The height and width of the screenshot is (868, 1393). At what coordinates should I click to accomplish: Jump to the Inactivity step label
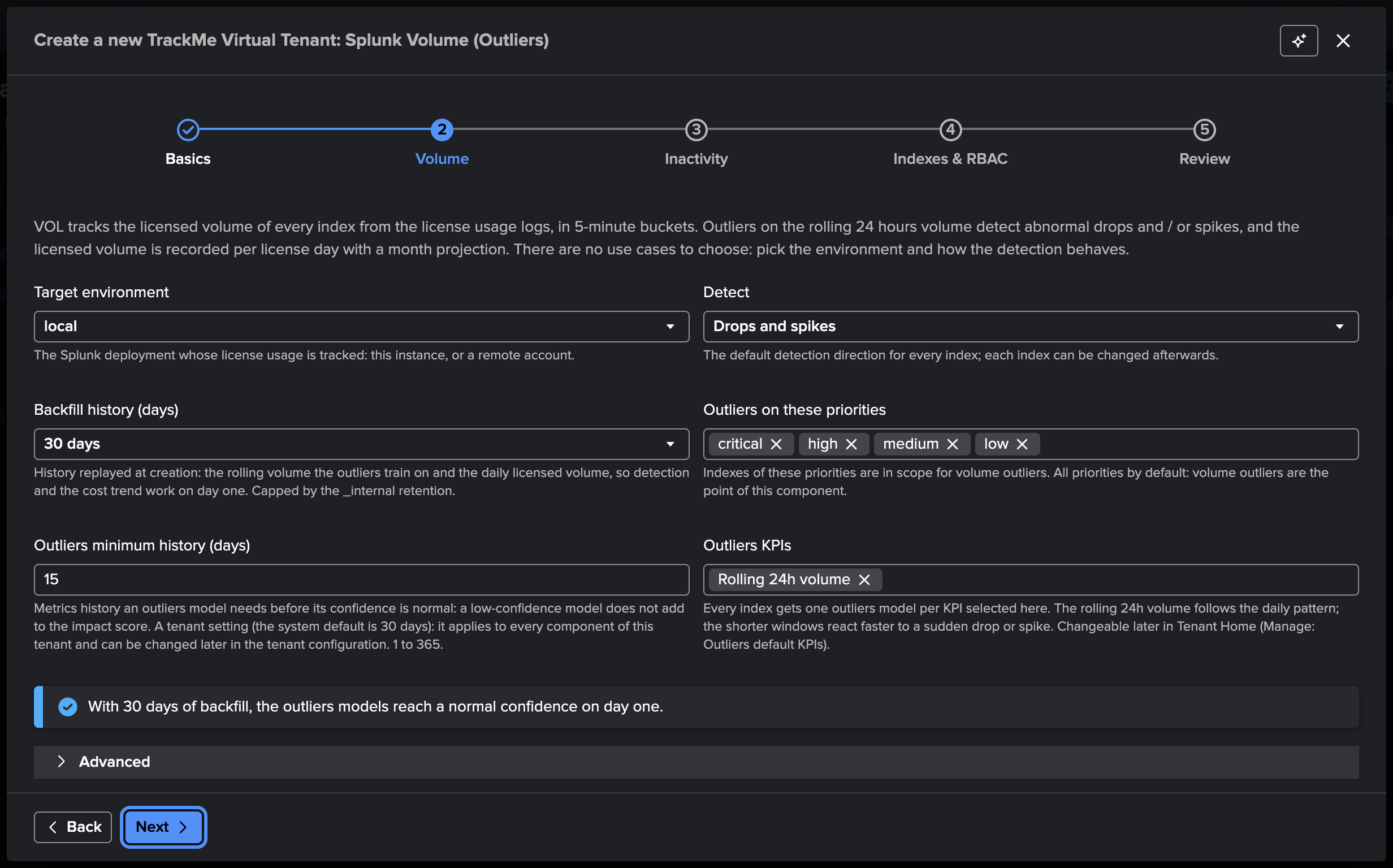click(x=696, y=159)
